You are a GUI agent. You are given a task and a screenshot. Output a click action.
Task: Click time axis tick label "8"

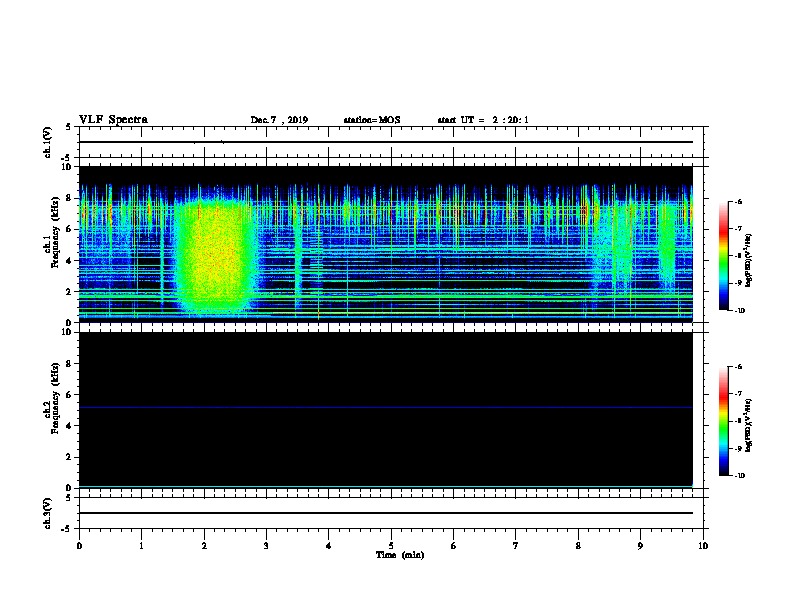click(578, 546)
